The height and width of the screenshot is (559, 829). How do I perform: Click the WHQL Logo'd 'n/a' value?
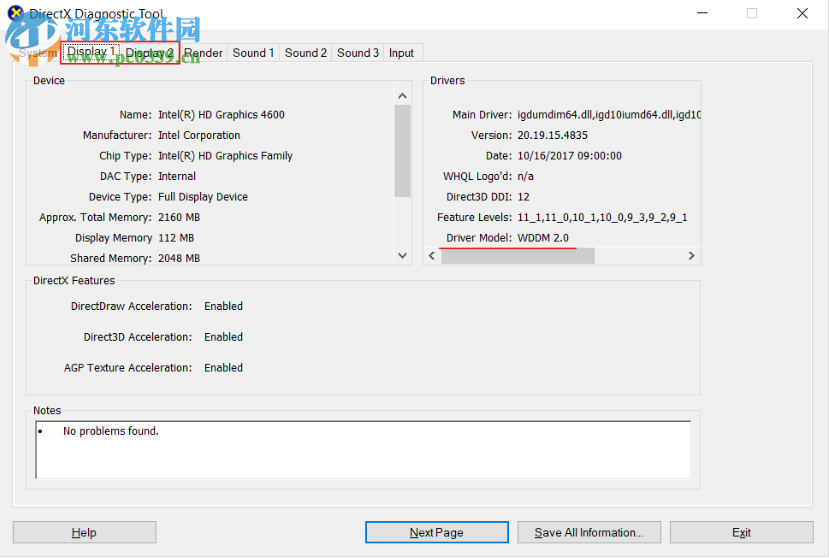pyautogui.click(x=526, y=176)
